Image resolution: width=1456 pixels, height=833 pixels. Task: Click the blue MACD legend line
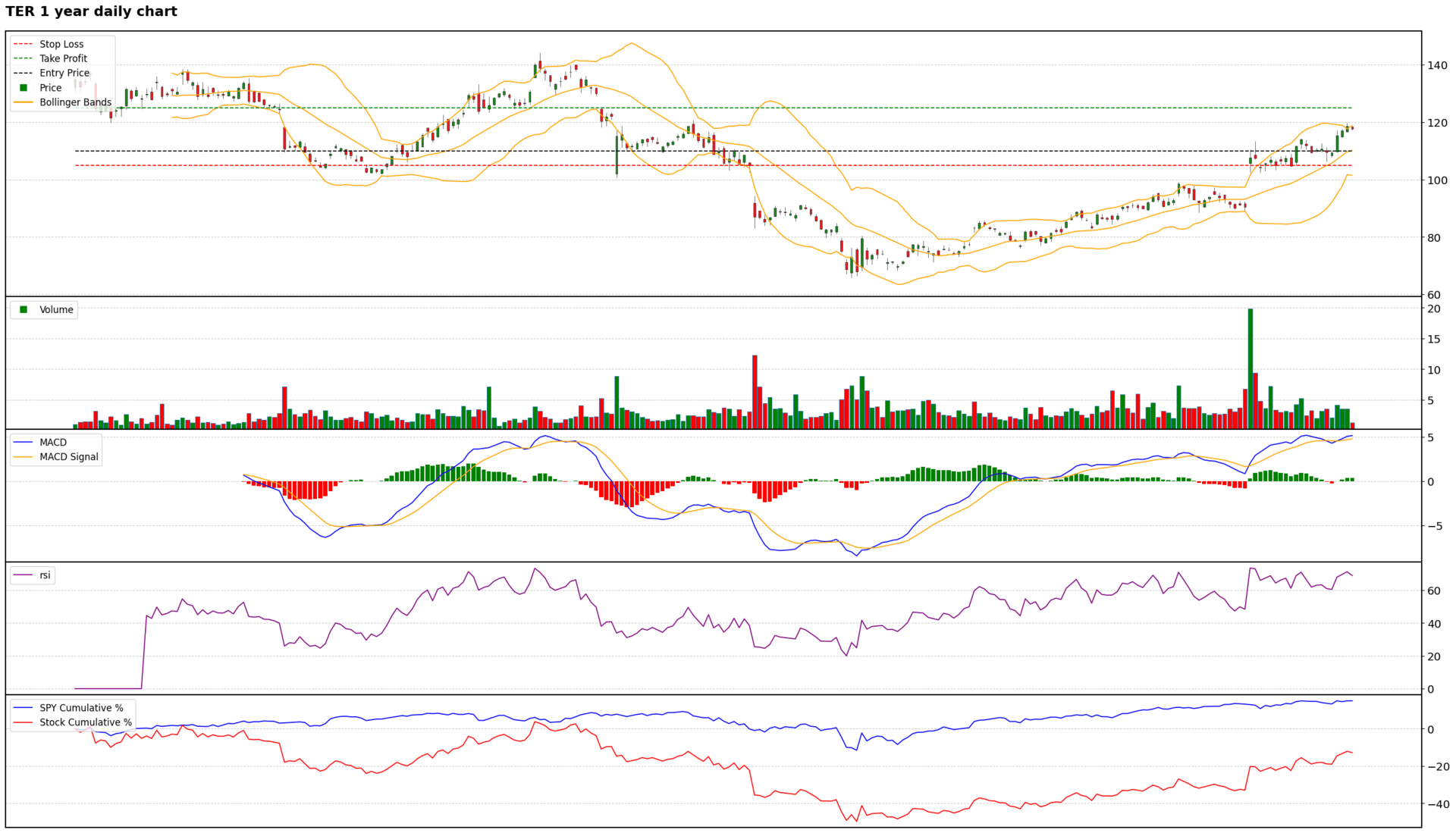24,443
